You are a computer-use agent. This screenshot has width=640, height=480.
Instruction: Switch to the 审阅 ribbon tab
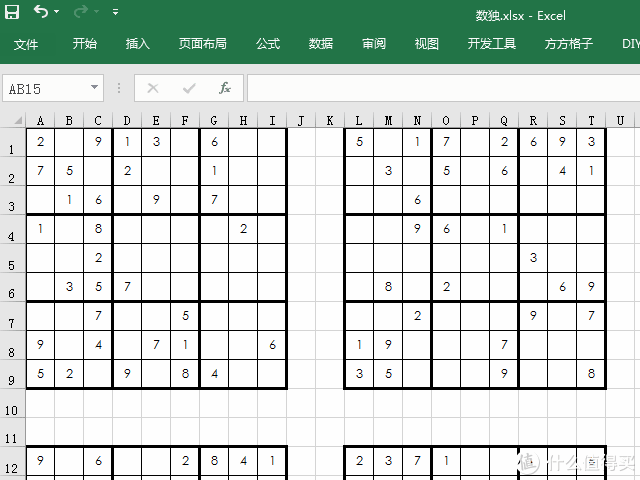(374, 43)
